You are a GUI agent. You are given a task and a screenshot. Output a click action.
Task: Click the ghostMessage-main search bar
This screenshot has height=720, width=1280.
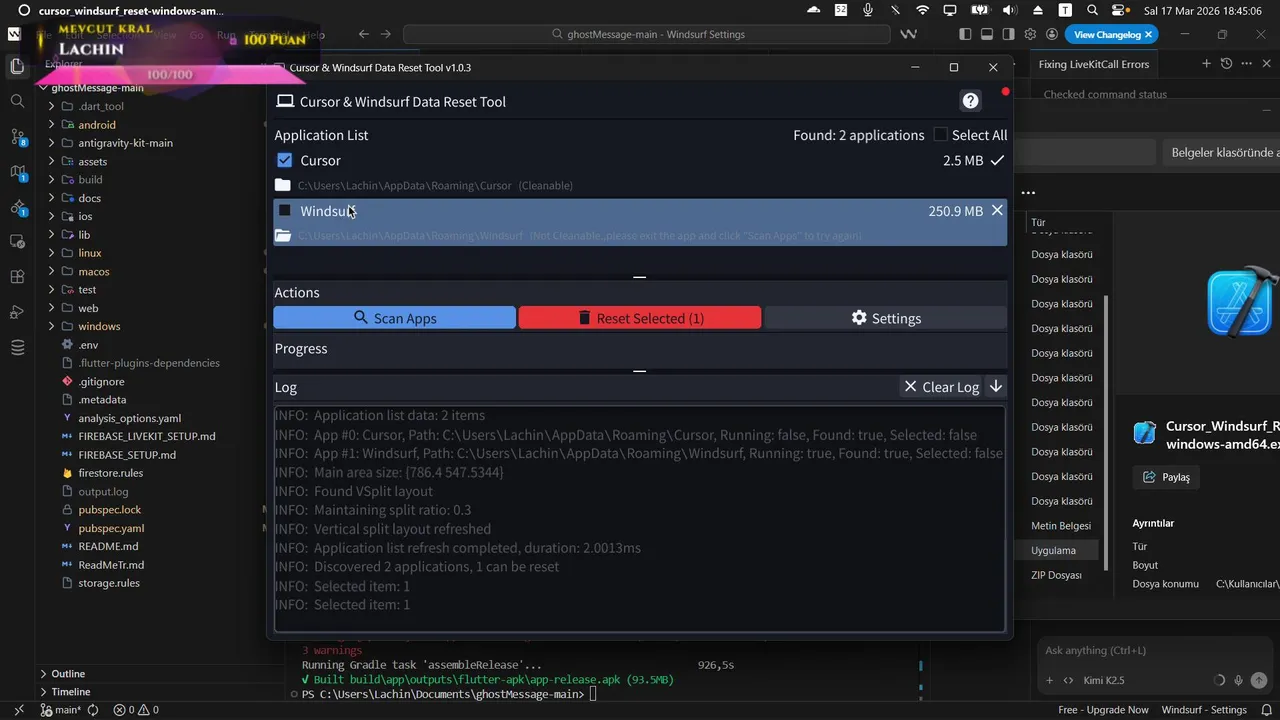coord(647,34)
